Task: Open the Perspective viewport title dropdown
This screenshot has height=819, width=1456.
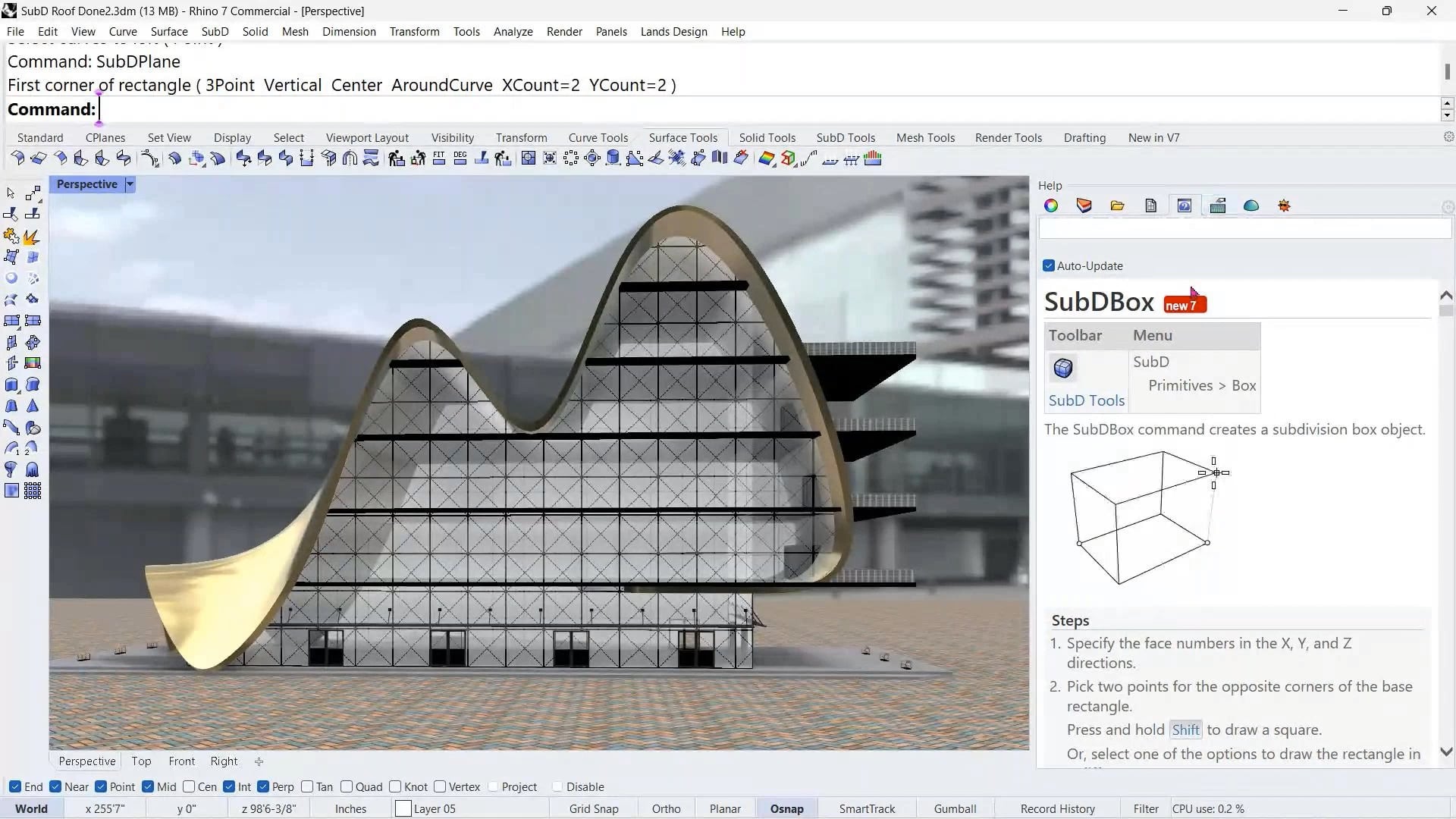Action: pyautogui.click(x=129, y=184)
